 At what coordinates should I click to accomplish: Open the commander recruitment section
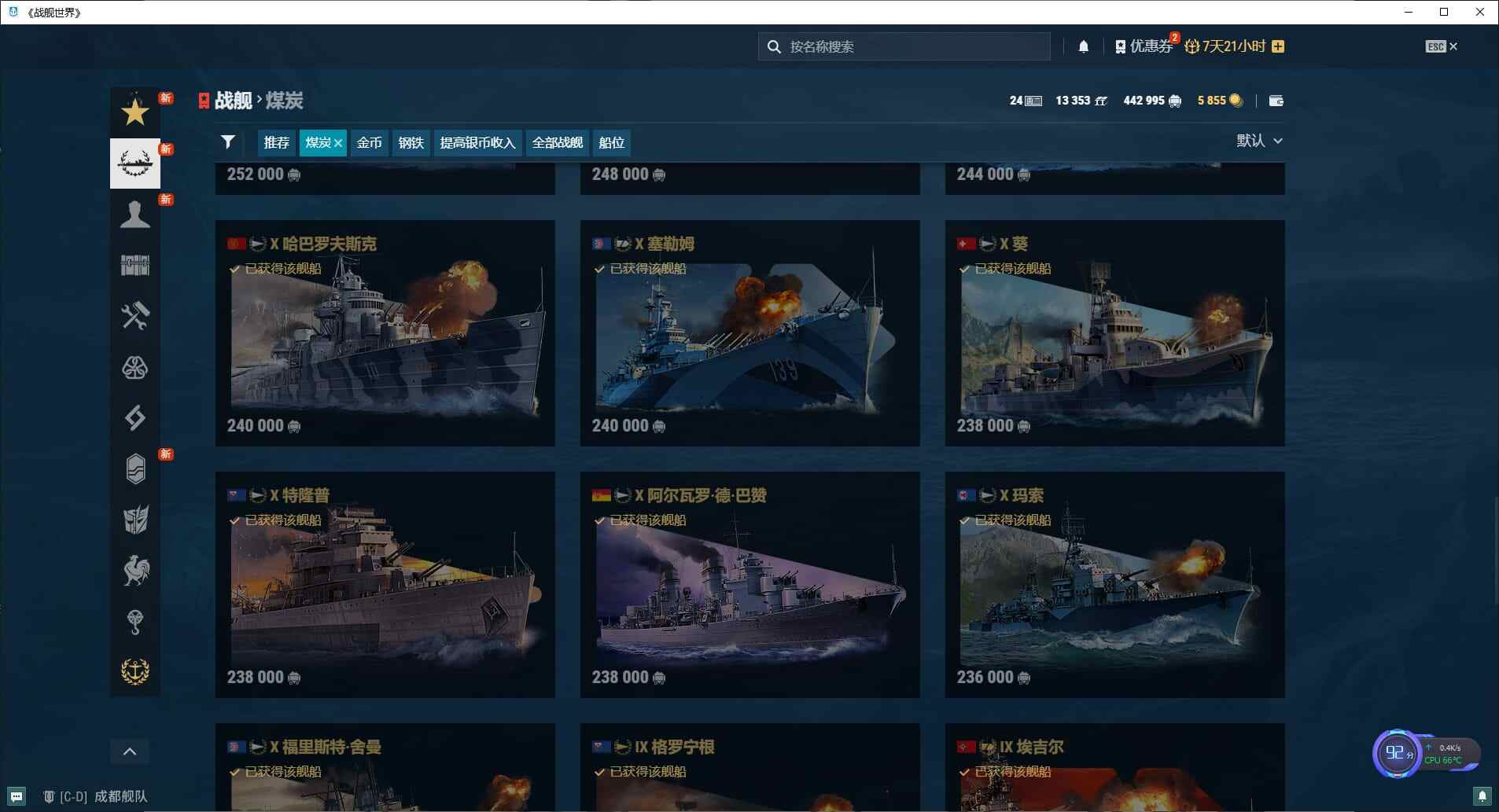134,214
